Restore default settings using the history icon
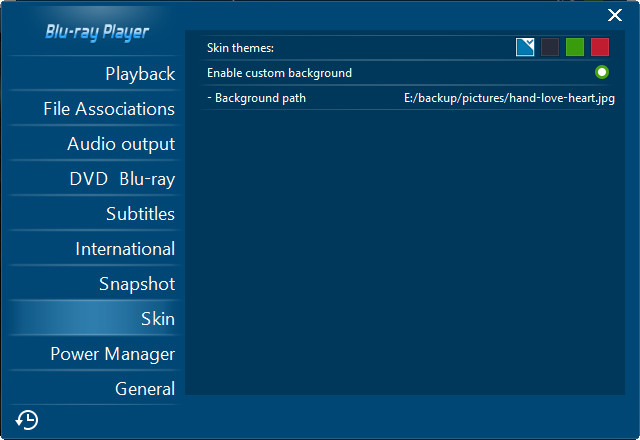The width and height of the screenshot is (640, 440). 27,420
